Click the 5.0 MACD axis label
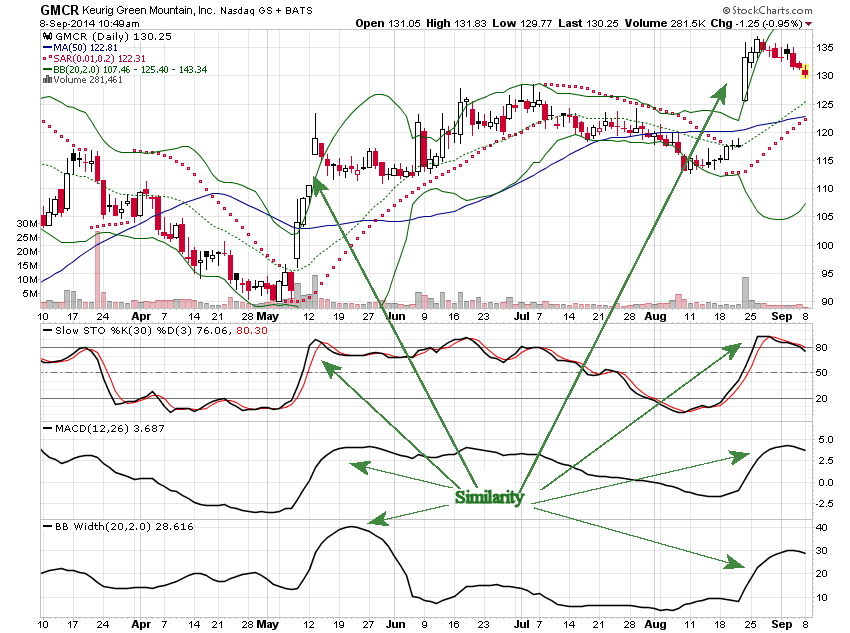The image size is (850, 633). pyautogui.click(x=825, y=440)
